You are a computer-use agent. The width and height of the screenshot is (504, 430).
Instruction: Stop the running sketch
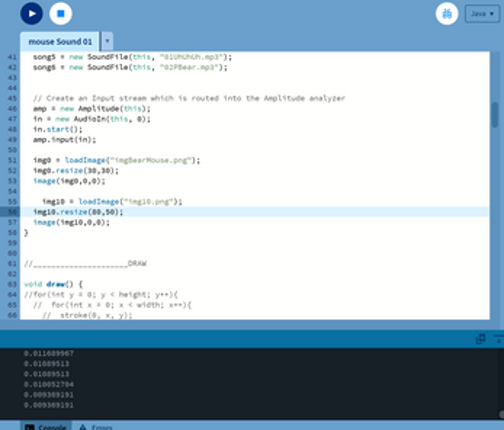click(61, 14)
